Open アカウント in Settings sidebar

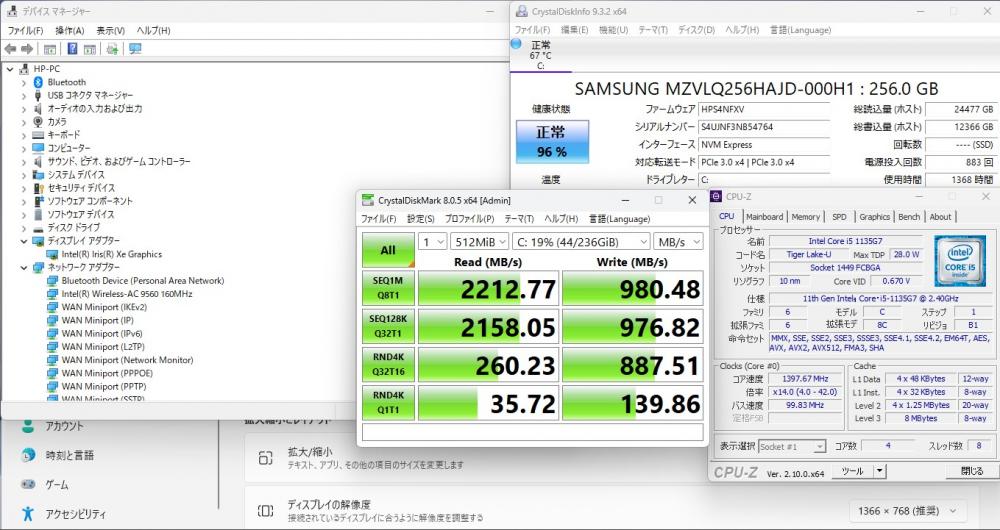(64, 427)
